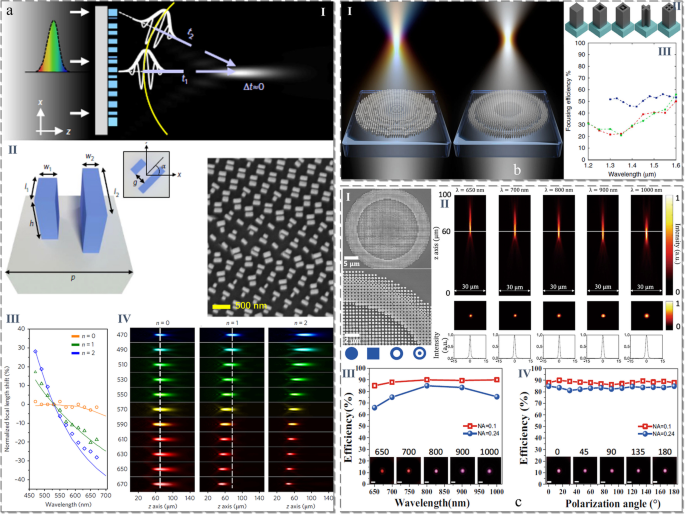This screenshot has height=515, width=685.
Task: Click the circular metalens SEM image with 5 μm bar
Action: pyautogui.click(x=387, y=229)
